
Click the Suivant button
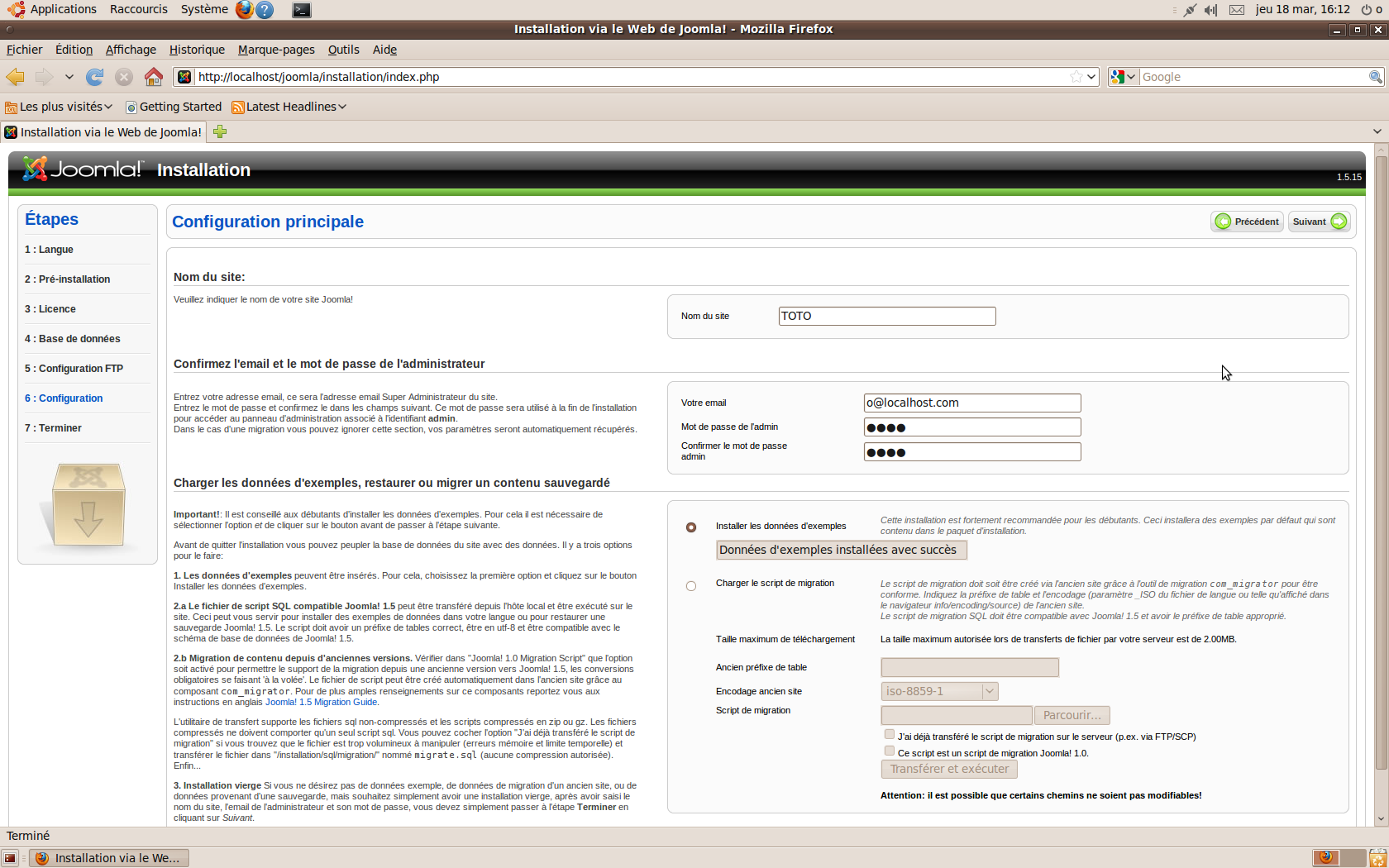[x=1319, y=222]
